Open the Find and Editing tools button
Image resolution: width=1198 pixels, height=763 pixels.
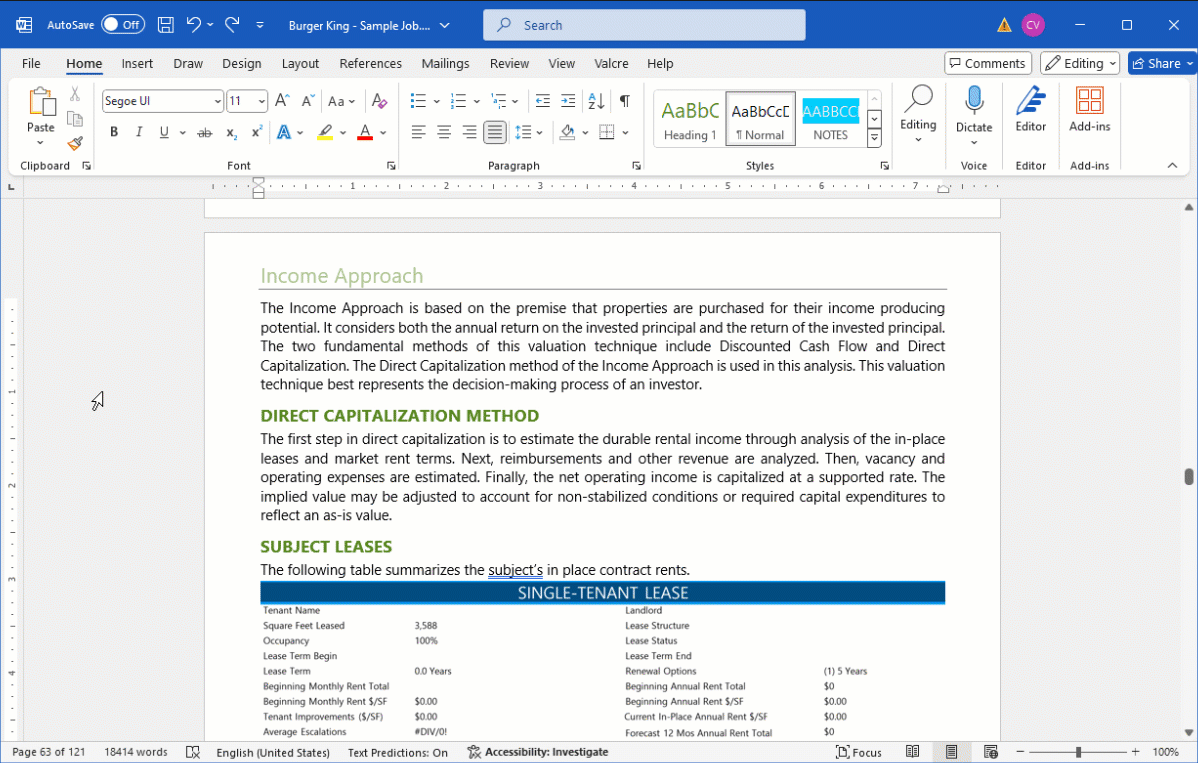click(918, 115)
